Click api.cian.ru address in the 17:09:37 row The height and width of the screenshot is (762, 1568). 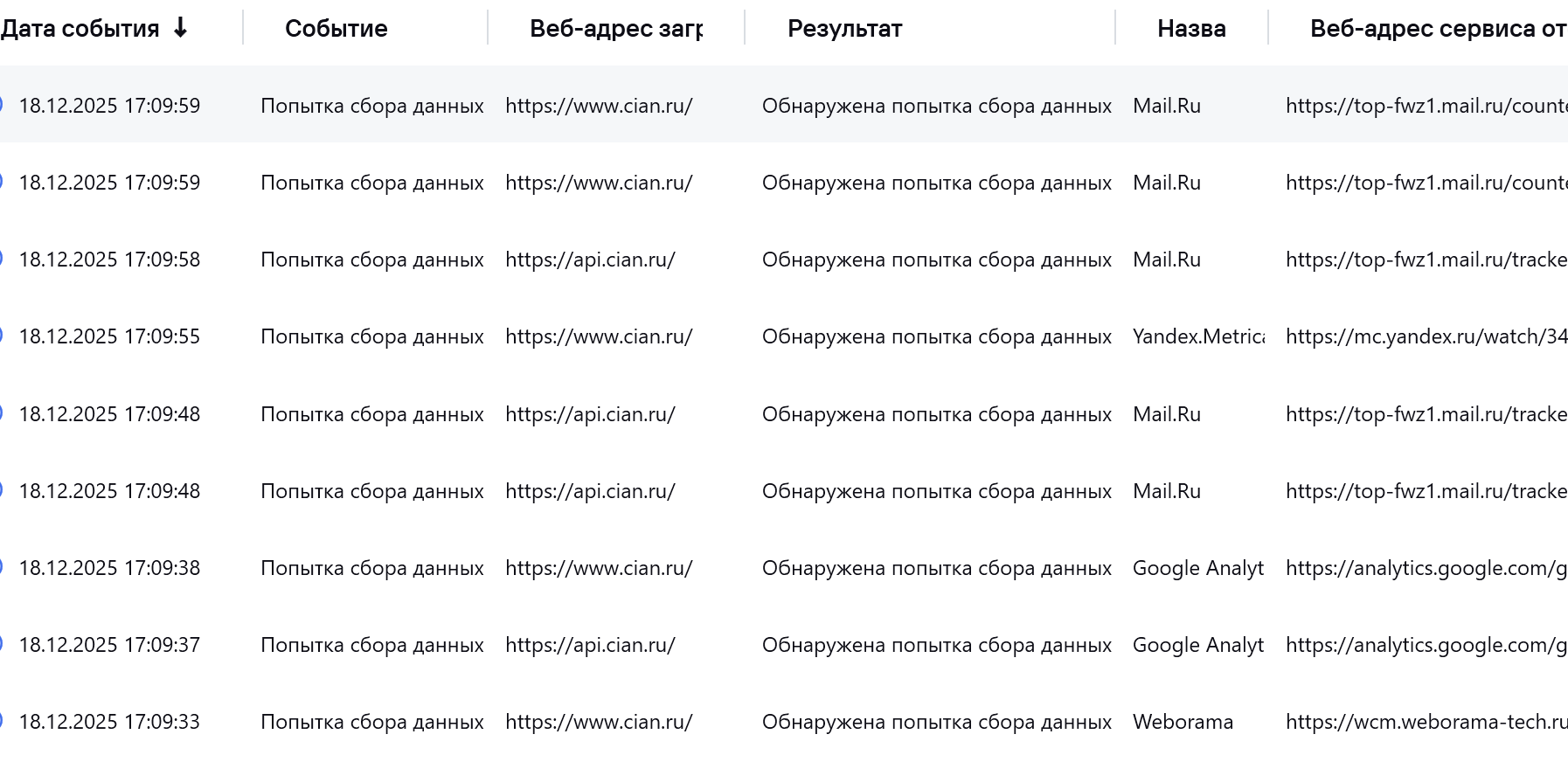590,645
